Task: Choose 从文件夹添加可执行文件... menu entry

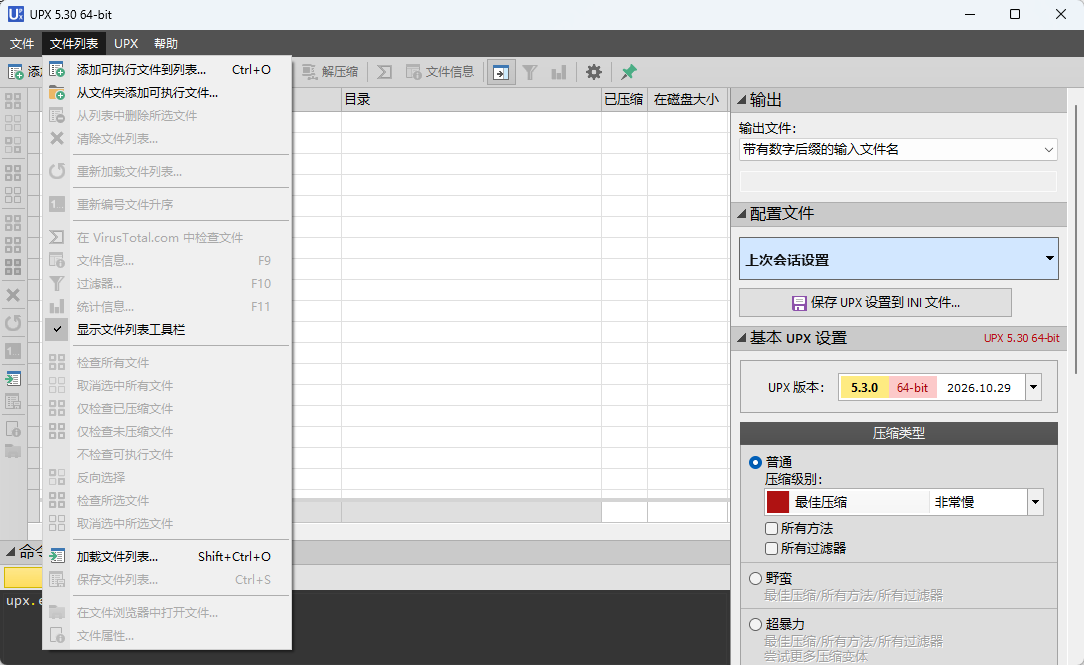Action: tap(167, 93)
